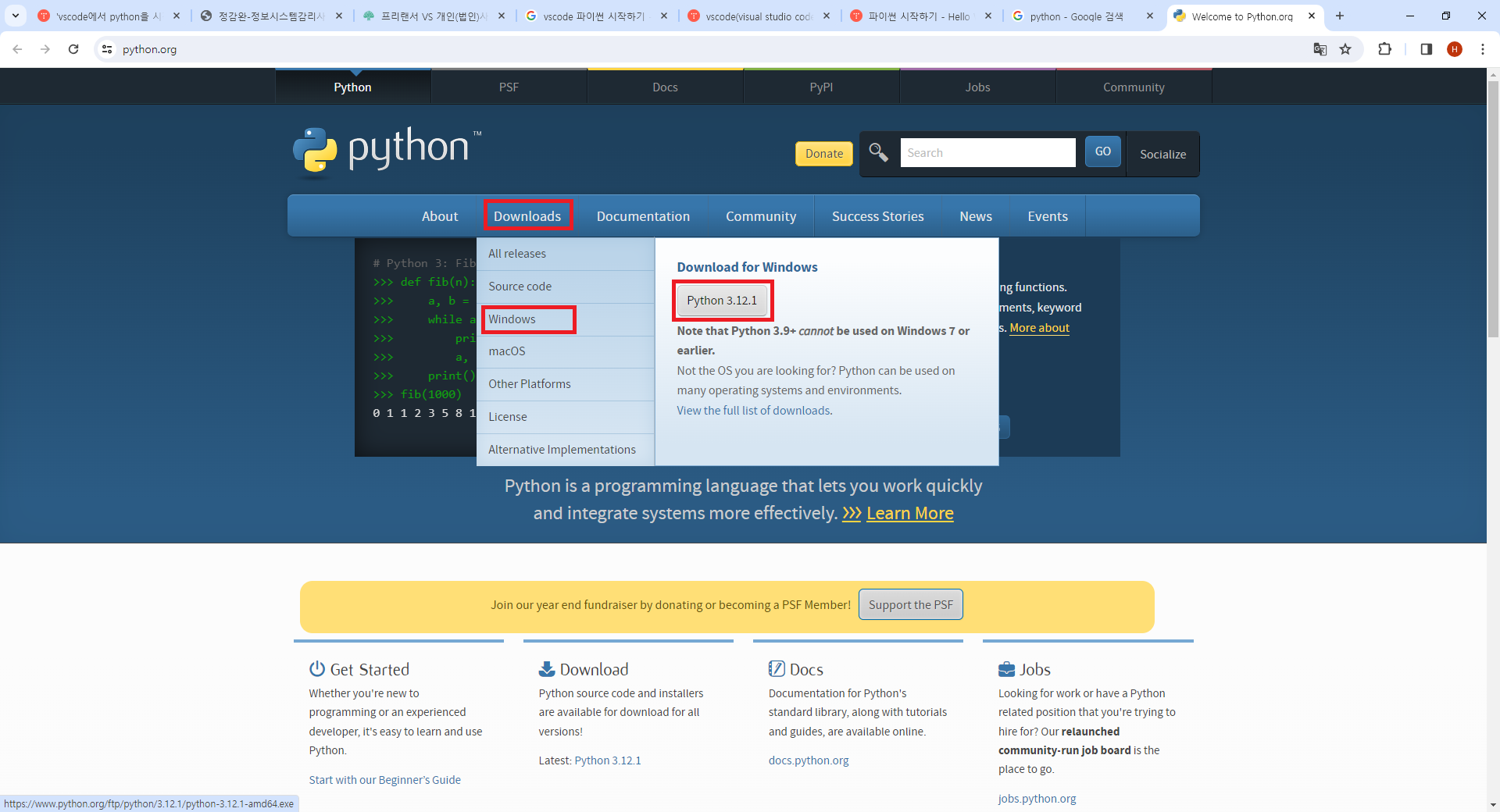Viewport: 1500px width, 812px height.
Task: Select 'License' in Downloads submenu
Action: pos(566,417)
